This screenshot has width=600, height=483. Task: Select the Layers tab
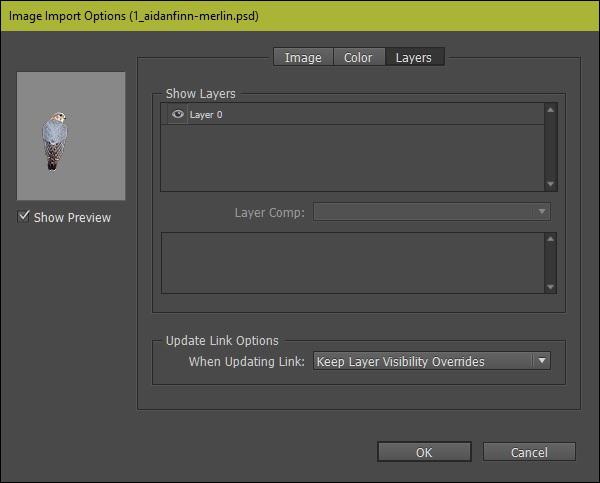pos(414,57)
